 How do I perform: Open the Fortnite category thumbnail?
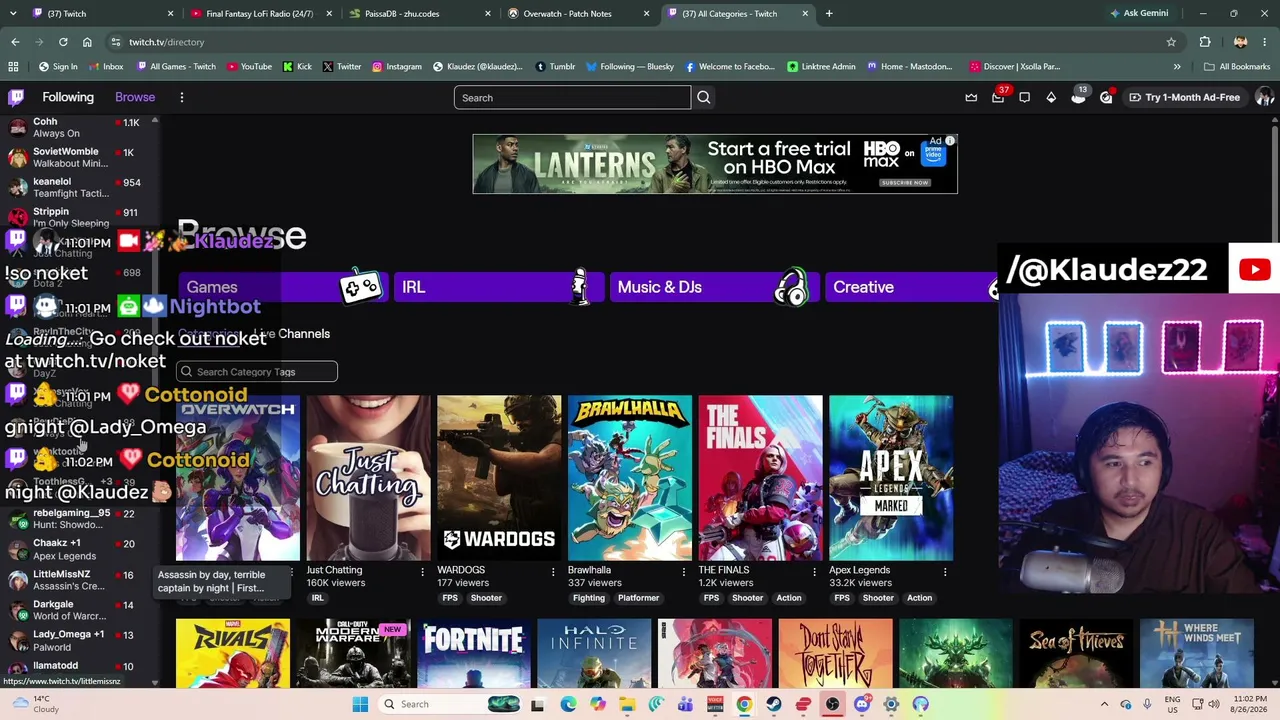point(473,654)
